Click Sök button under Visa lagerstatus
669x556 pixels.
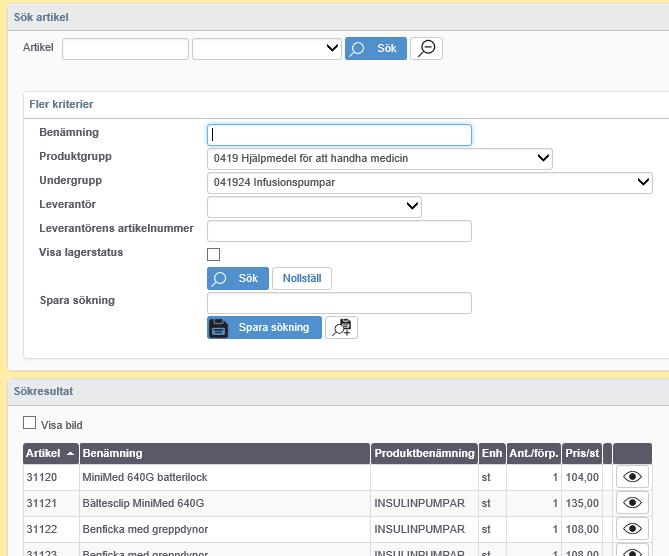(238, 278)
